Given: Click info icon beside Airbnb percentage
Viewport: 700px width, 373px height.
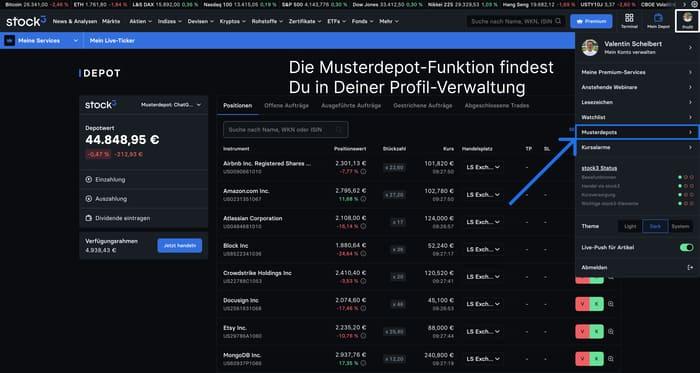Looking at the screenshot, I should [363, 171].
